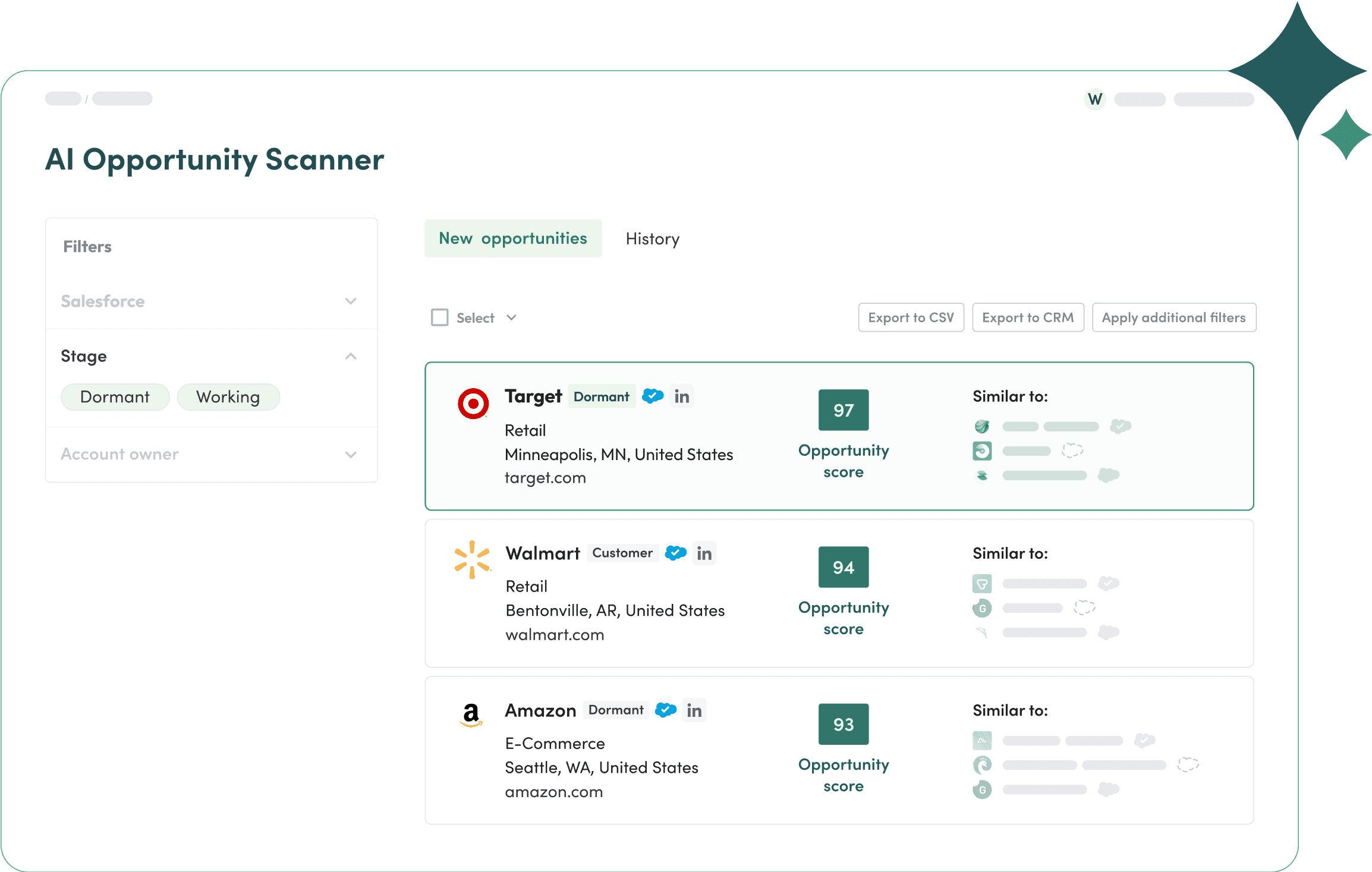Click the Walmart spark logo

[472, 559]
